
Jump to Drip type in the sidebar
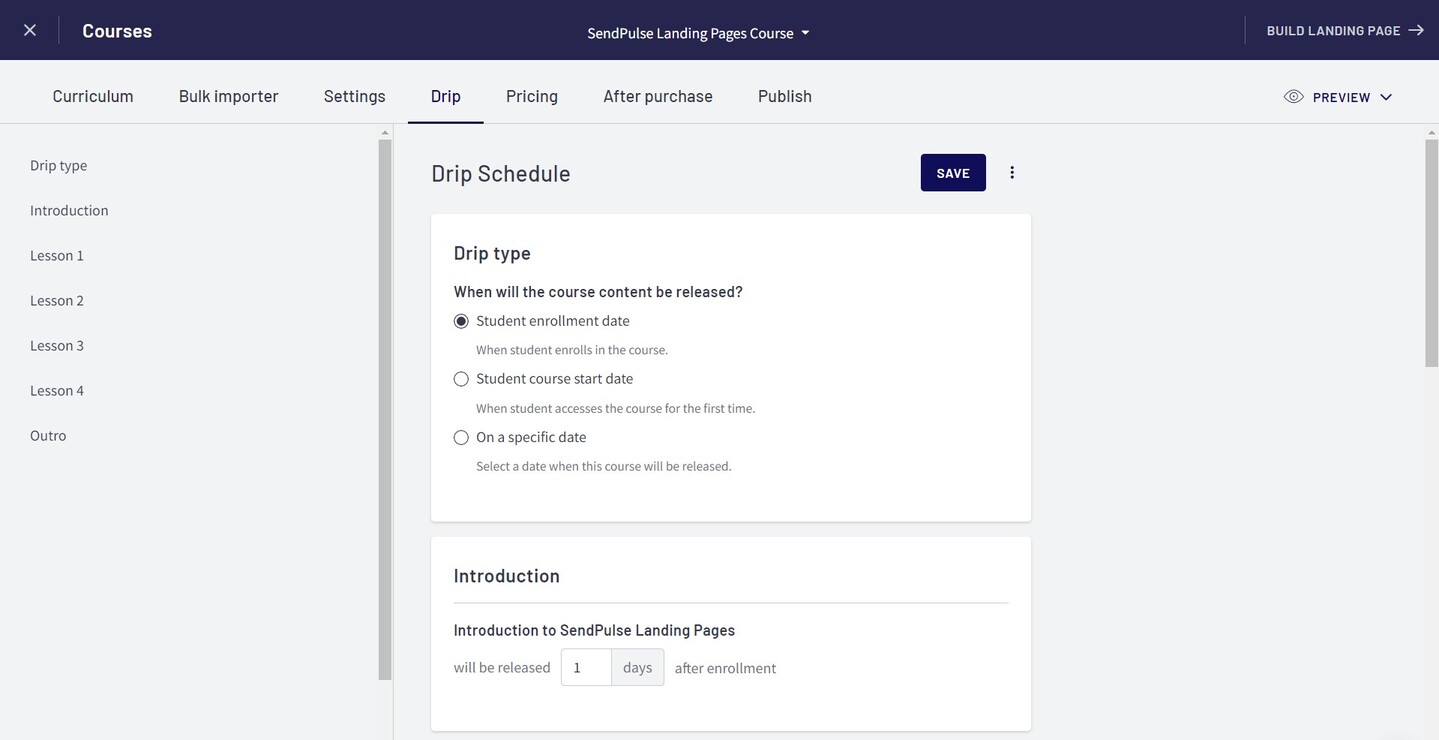click(x=59, y=165)
